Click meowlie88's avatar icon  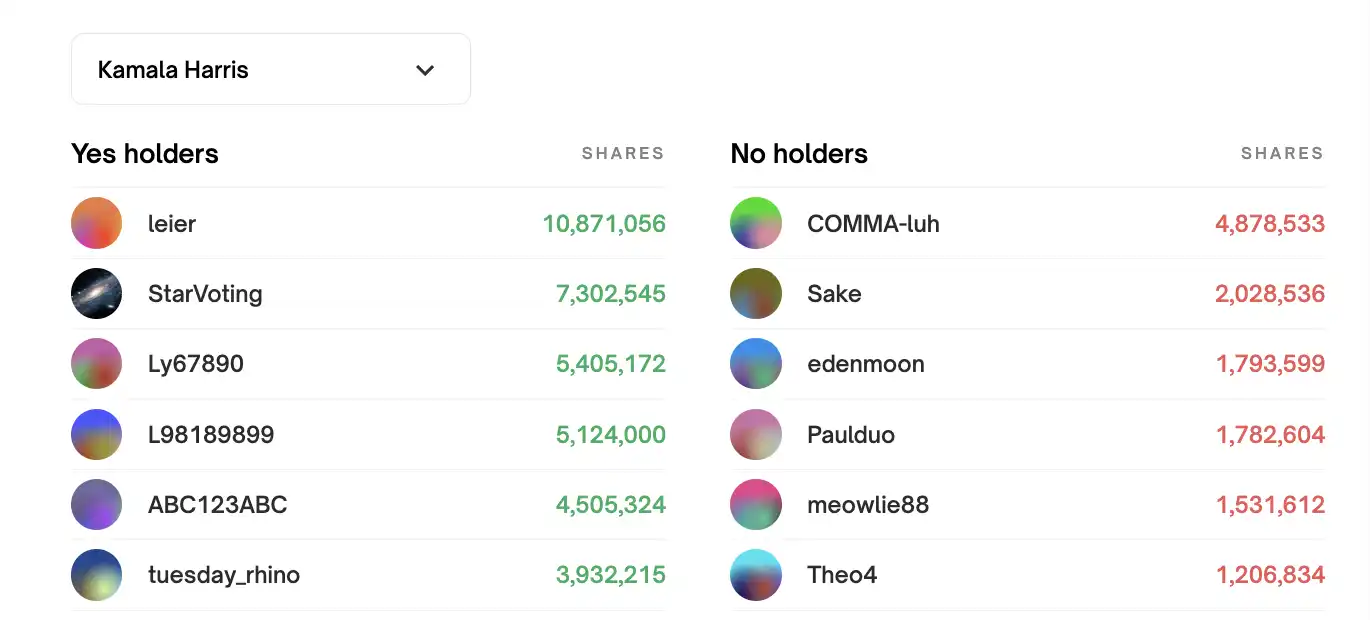pos(756,505)
